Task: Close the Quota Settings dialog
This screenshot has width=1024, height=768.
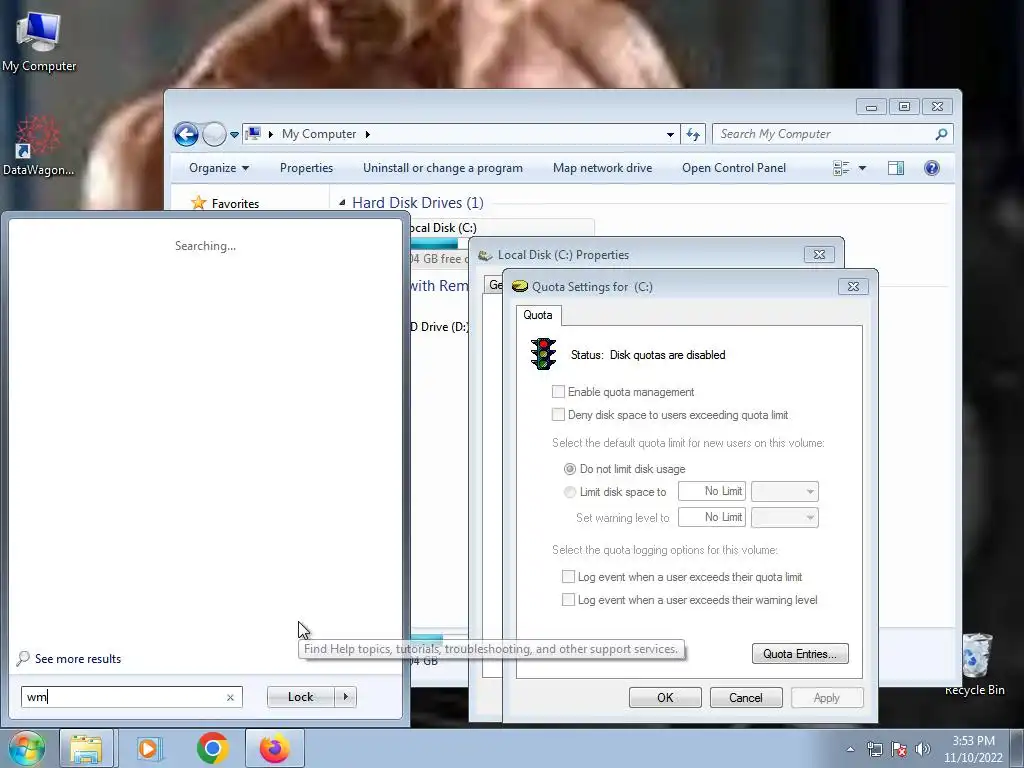Action: point(853,287)
